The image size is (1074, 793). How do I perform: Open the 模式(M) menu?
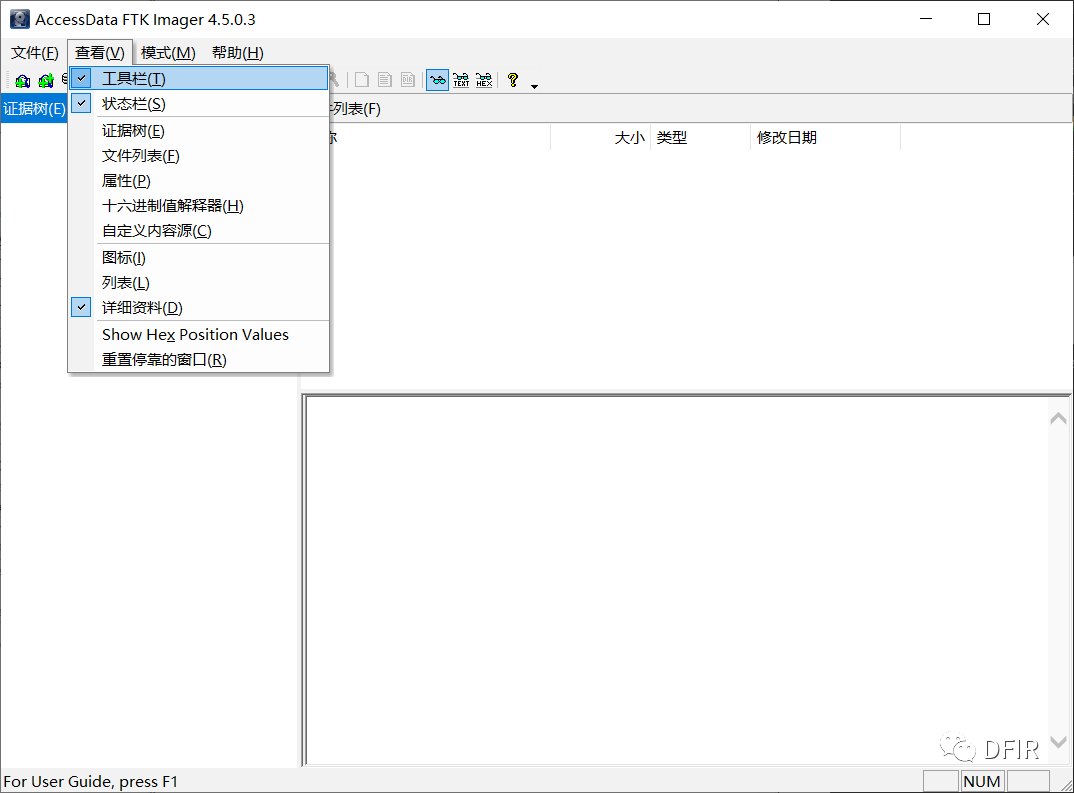click(x=168, y=53)
